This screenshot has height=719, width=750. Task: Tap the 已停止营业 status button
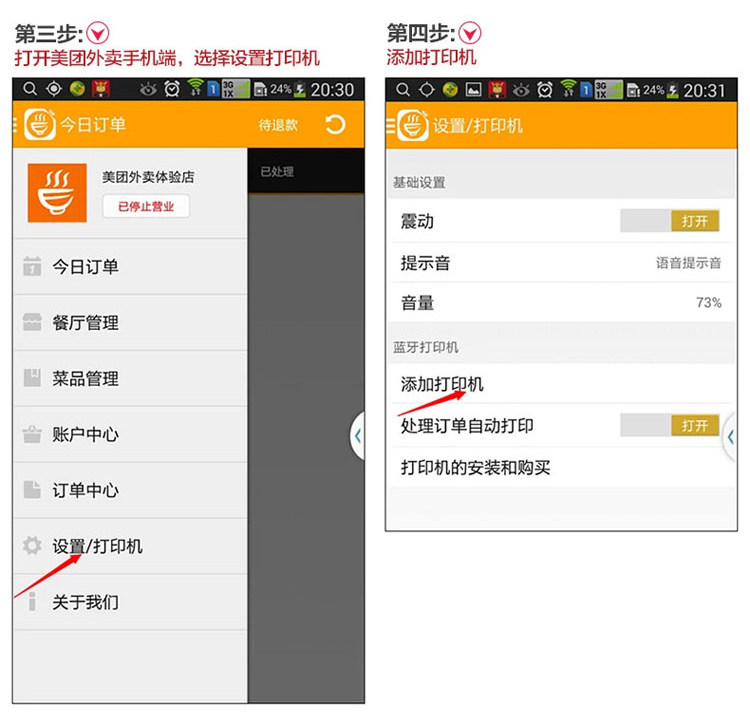pyautogui.click(x=146, y=206)
